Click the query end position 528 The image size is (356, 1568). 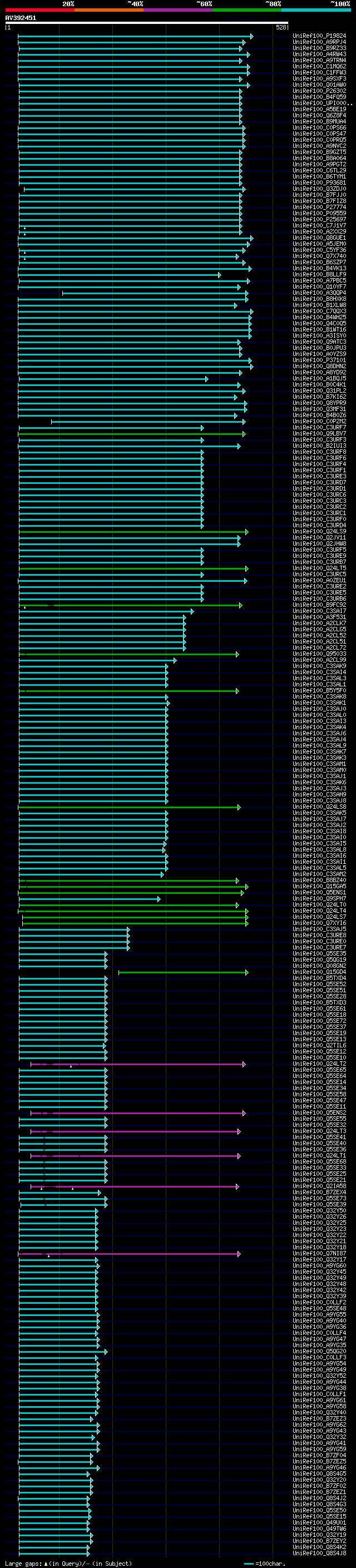click(281, 27)
